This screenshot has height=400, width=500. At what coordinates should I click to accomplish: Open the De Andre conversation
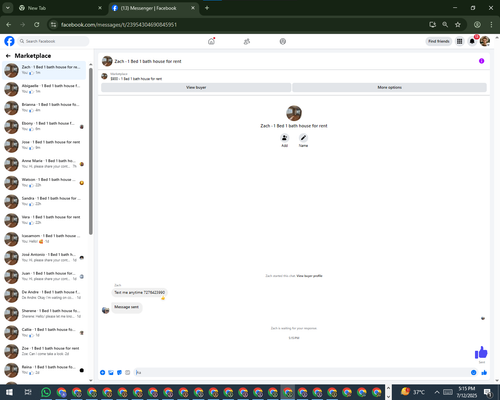tap(44, 295)
